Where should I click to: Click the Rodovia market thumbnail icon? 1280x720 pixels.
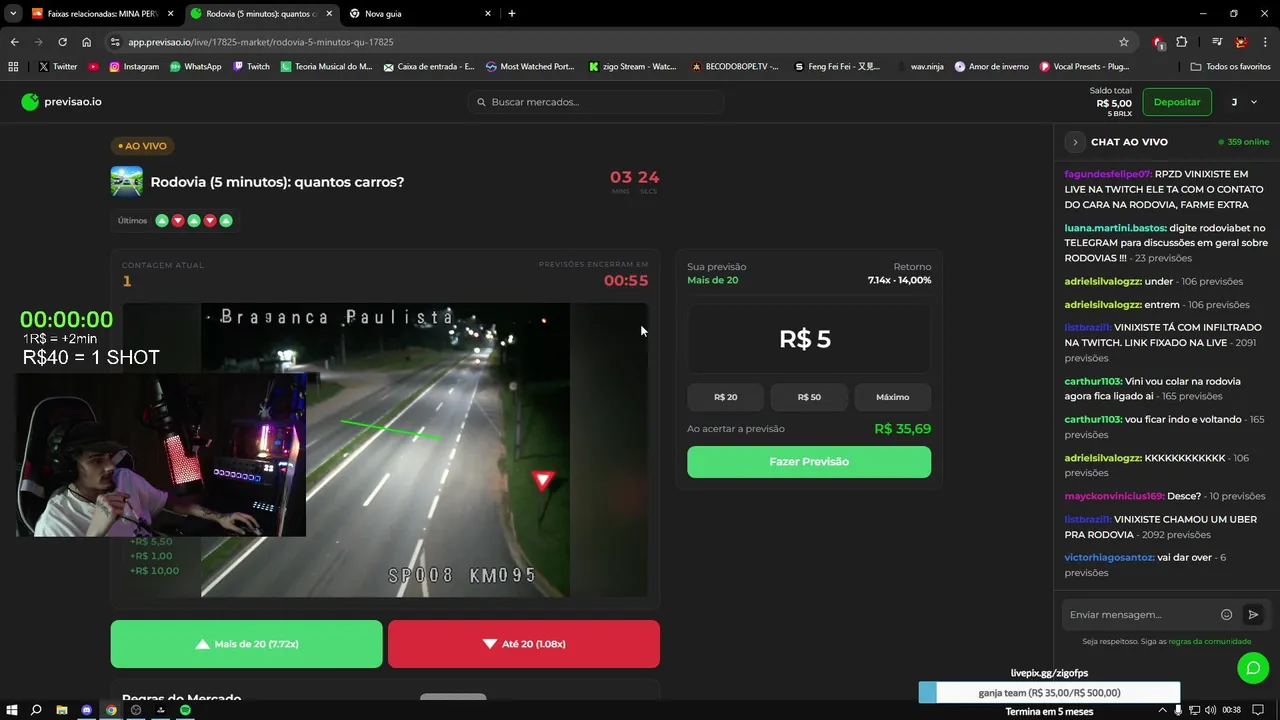pyautogui.click(x=127, y=182)
